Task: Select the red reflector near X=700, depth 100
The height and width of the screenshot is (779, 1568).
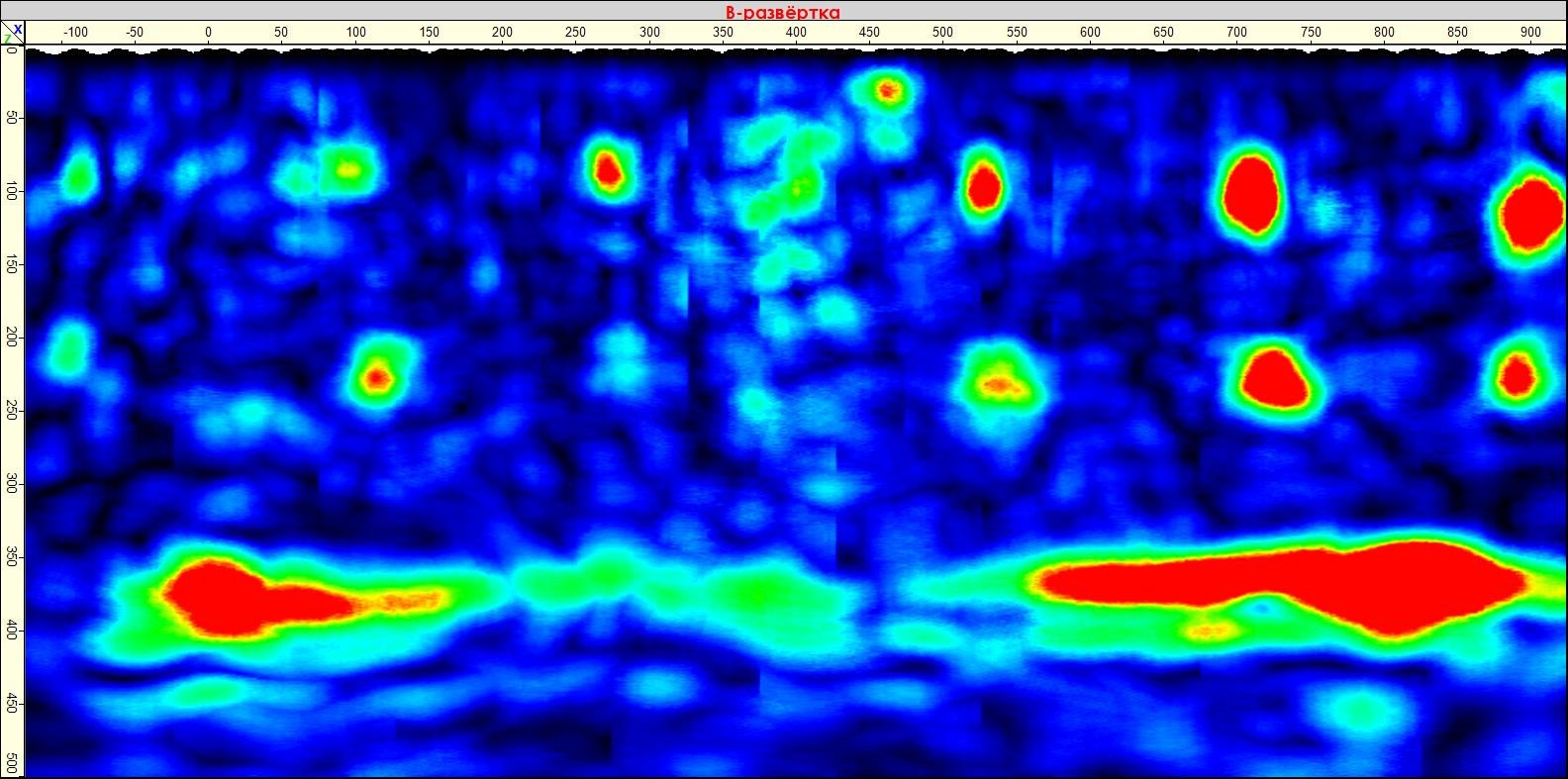Action: click(1249, 194)
